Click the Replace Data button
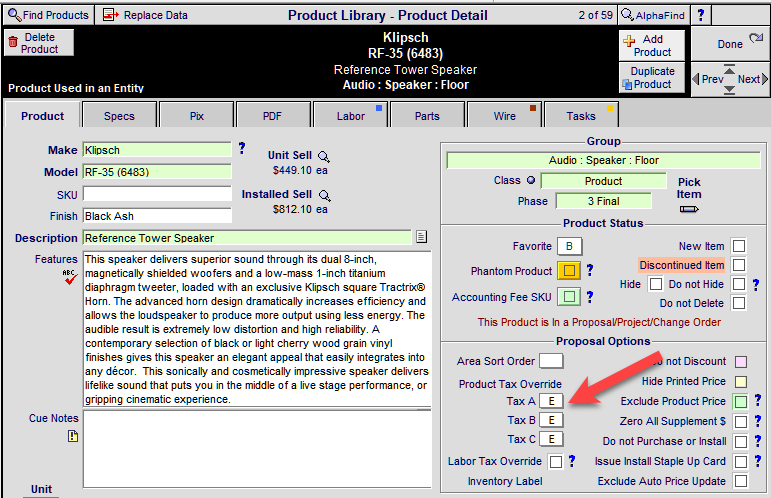771x498 pixels. click(x=146, y=15)
